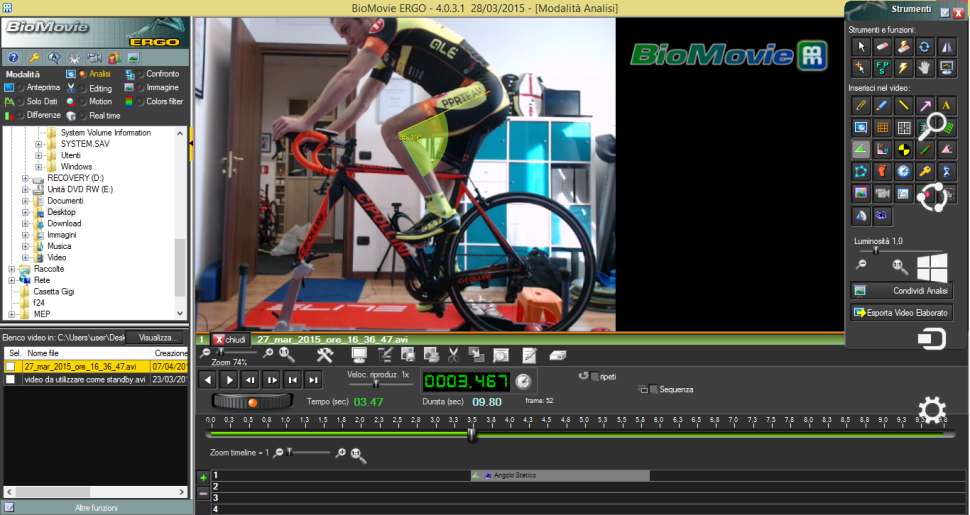
Task: Select the green angle tool
Action: coord(861,149)
